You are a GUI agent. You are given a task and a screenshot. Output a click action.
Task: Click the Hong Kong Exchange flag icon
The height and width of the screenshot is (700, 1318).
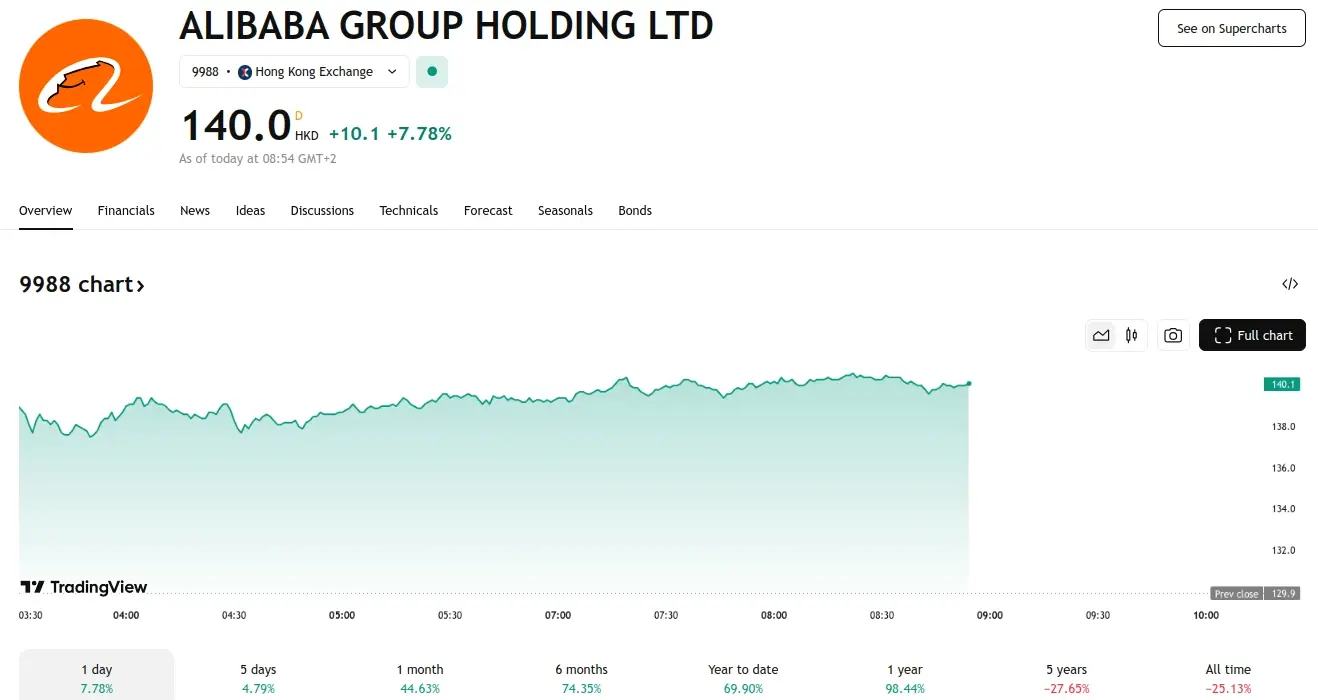click(245, 72)
